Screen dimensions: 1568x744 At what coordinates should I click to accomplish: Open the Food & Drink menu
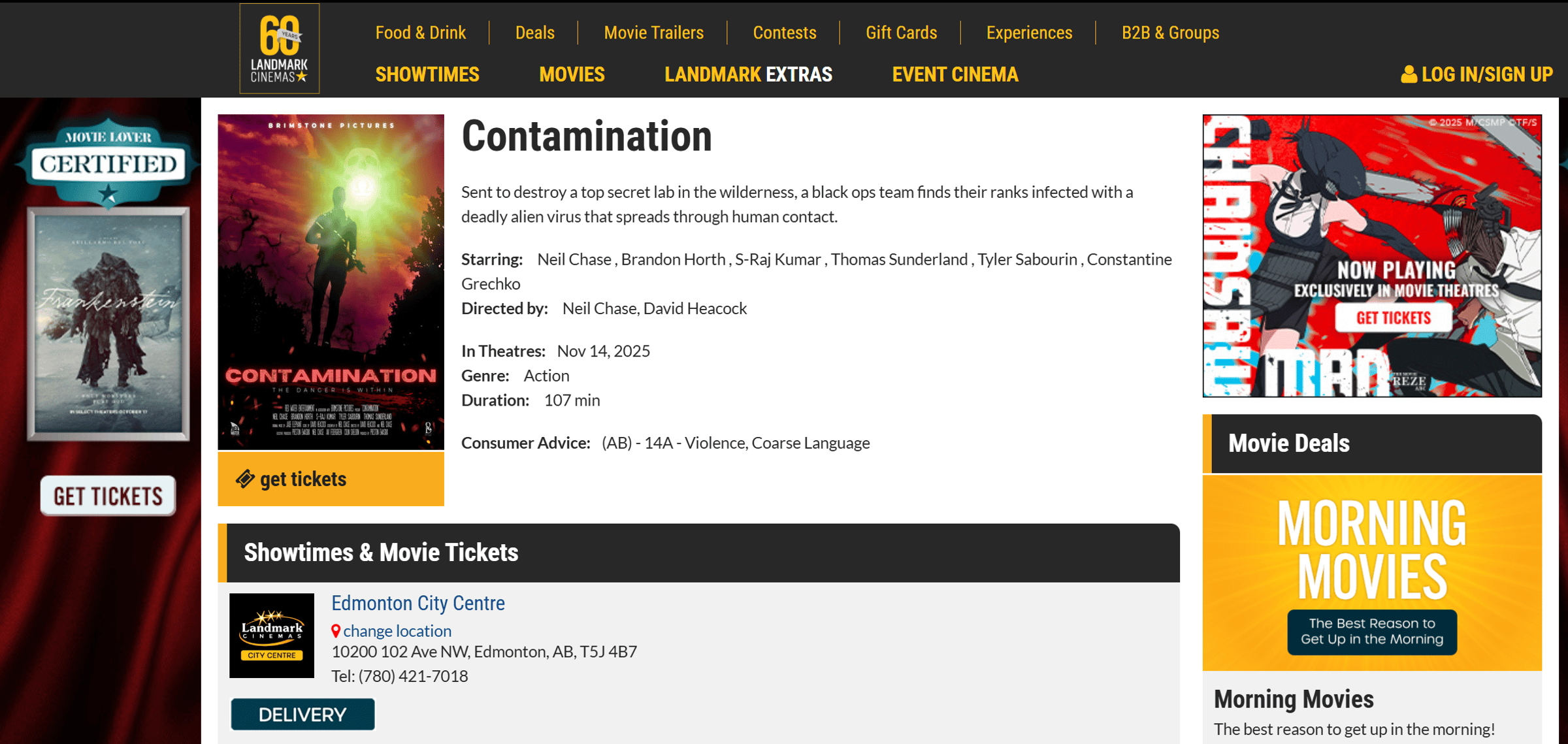point(420,33)
